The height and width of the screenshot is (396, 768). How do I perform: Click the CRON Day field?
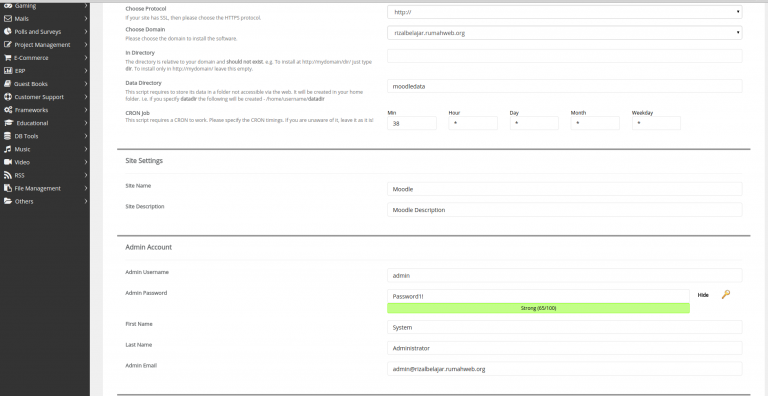pyautogui.click(x=534, y=124)
